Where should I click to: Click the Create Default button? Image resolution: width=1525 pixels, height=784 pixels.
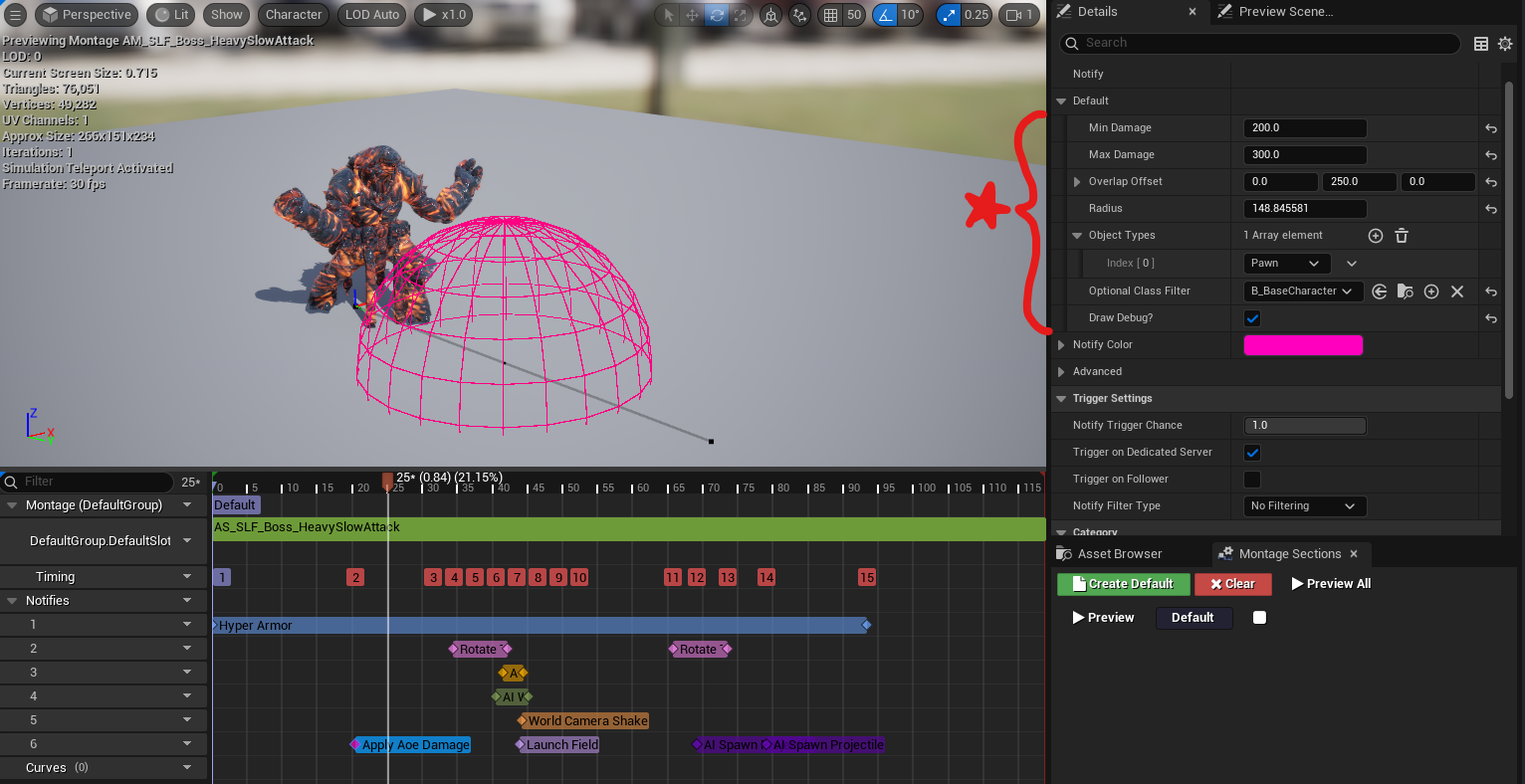(1123, 584)
